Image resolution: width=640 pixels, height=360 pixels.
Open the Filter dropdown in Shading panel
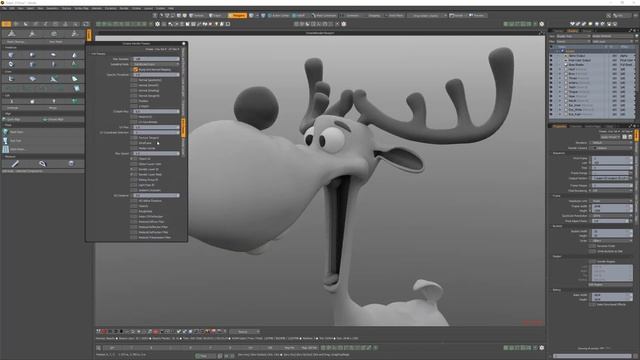[573, 41]
